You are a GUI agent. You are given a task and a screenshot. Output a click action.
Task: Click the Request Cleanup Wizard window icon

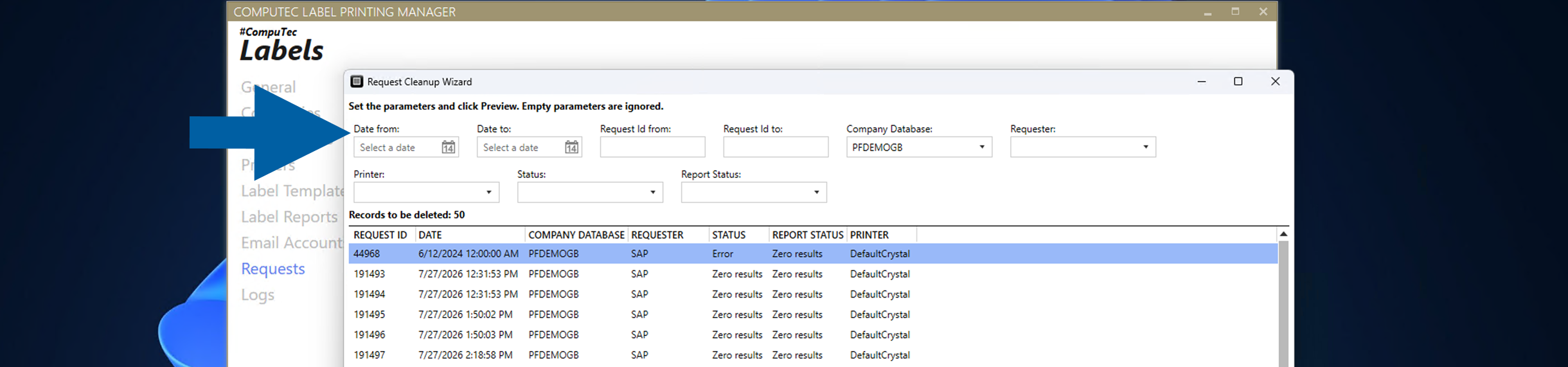(357, 82)
